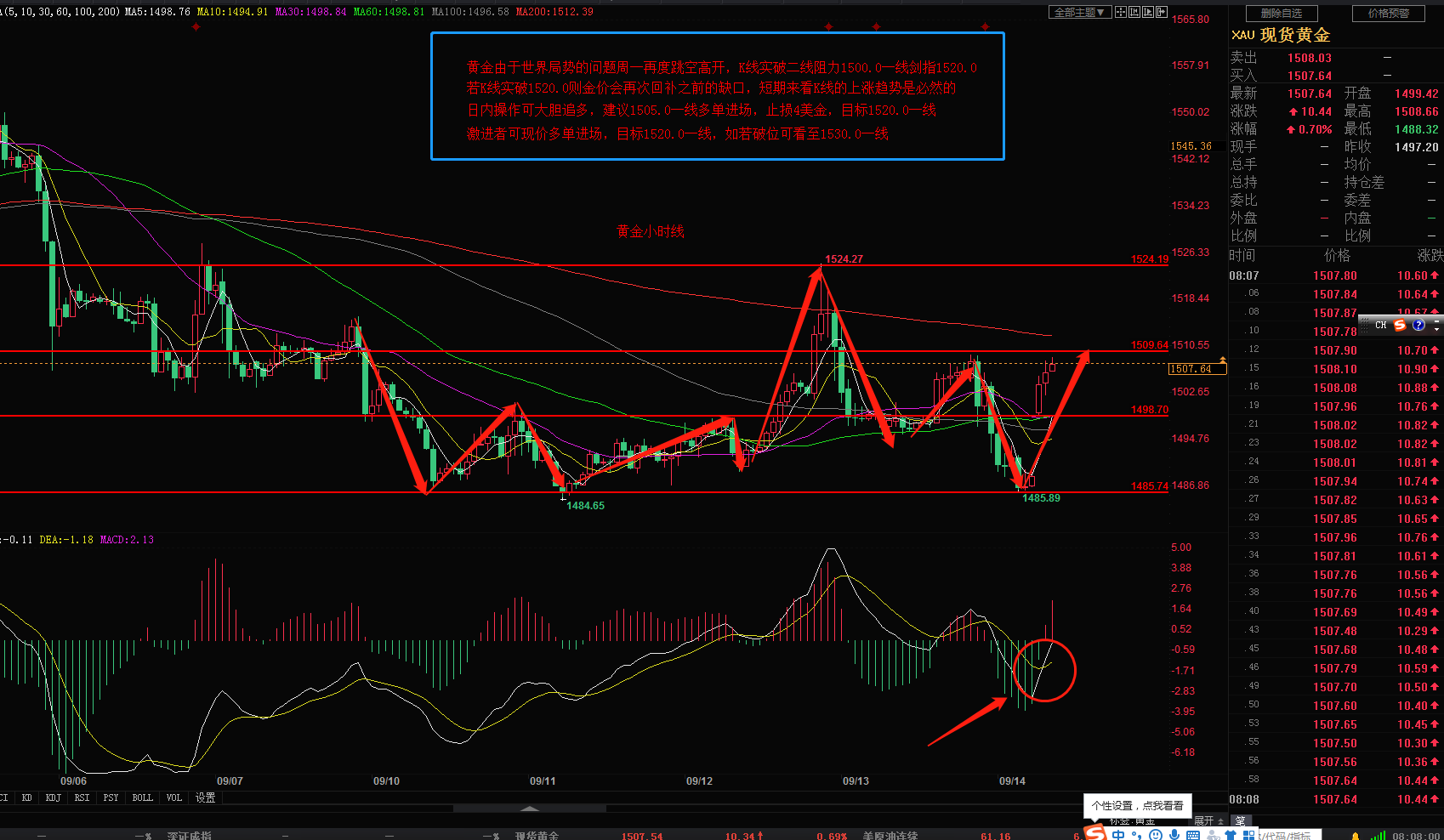Viewport: 1444px width, 840px height.
Task: Switch to the KD indicator tab
Action: [x=27, y=797]
